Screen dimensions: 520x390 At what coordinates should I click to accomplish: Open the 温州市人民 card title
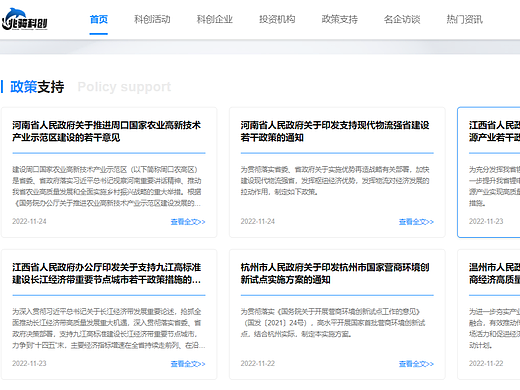point(494,273)
